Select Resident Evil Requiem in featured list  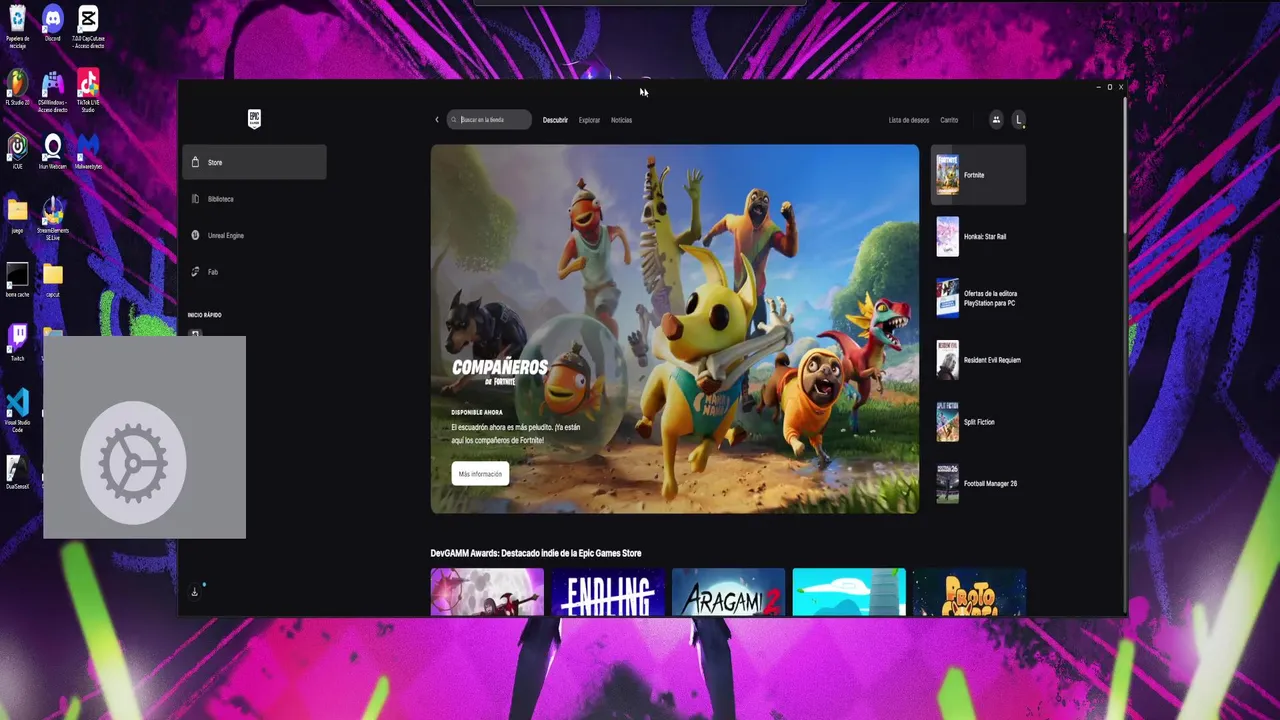click(978, 360)
